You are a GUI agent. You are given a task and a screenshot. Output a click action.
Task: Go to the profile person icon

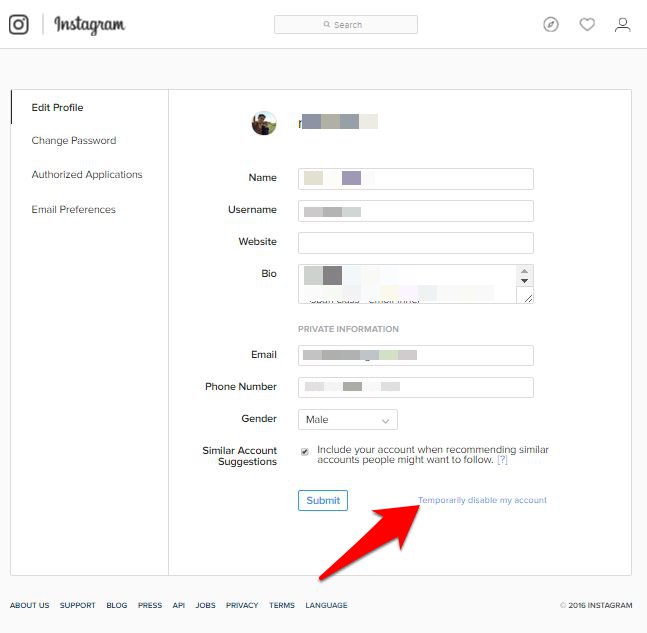pos(623,24)
